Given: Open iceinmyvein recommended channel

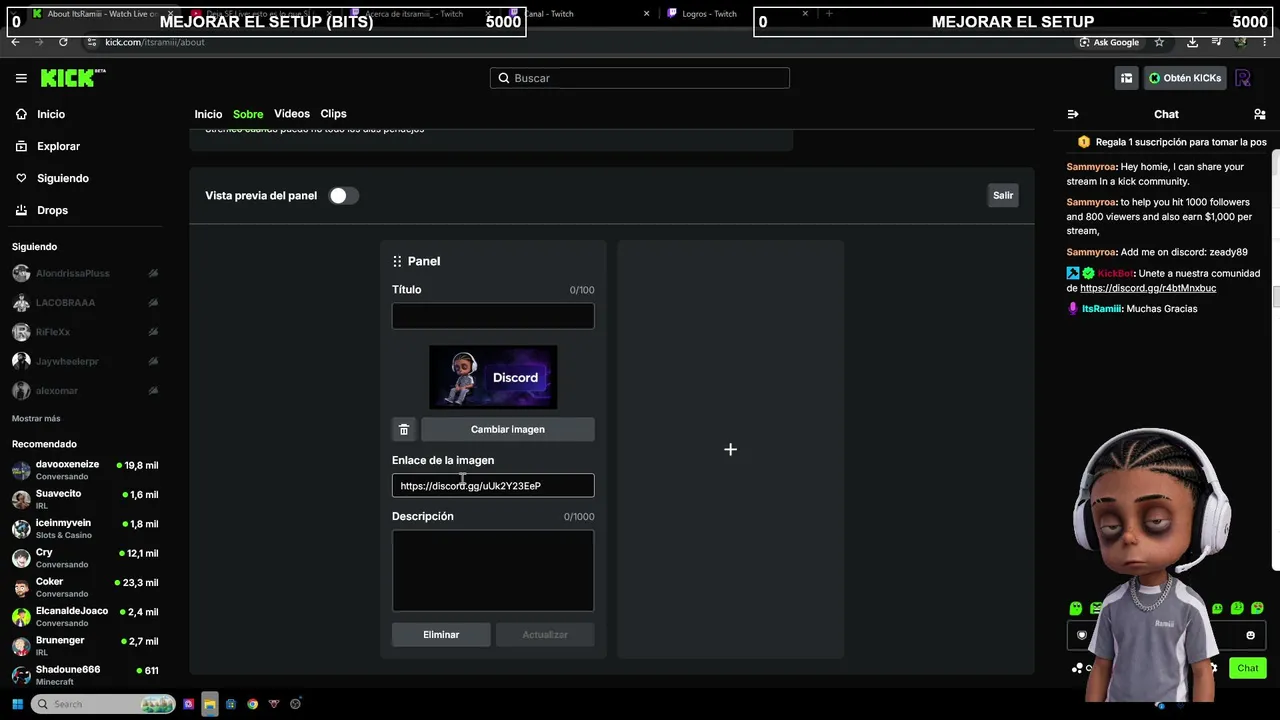Looking at the screenshot, I should click(x=86, y=528).
